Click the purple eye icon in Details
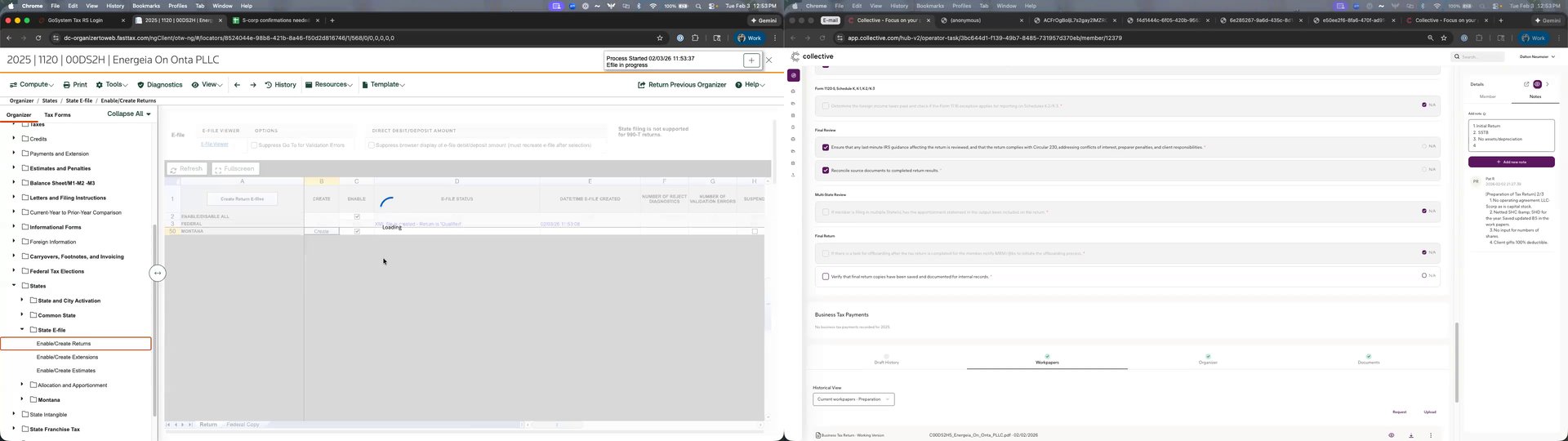 (x=1537, y=84)
